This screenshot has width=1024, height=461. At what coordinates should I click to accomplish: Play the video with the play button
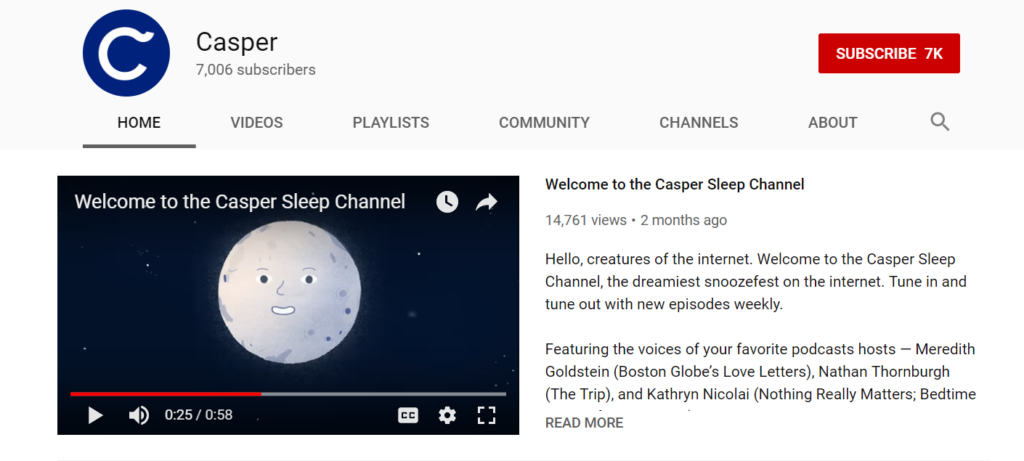(x=95, y=415)
